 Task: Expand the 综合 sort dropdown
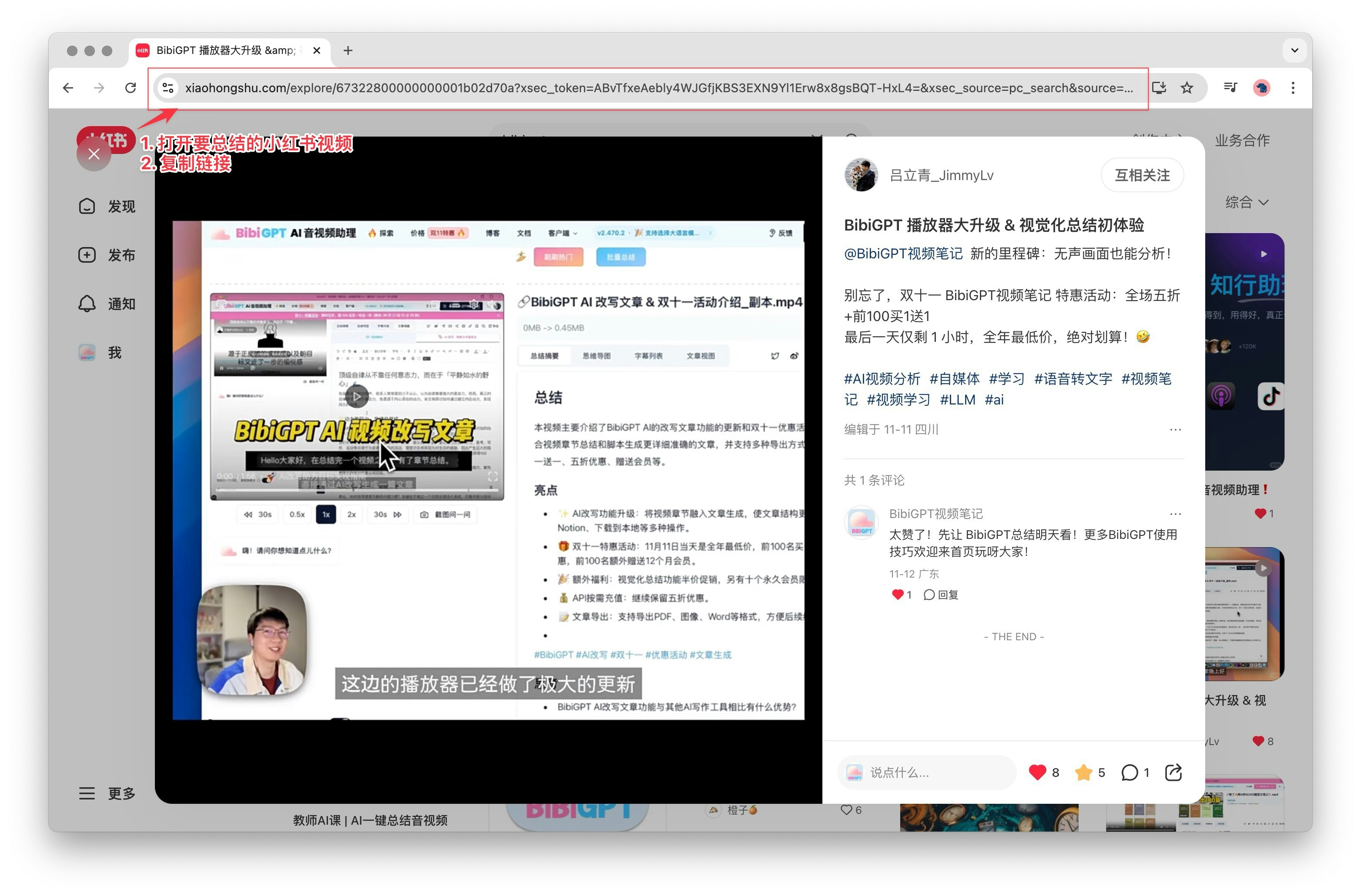(1246, 202)
